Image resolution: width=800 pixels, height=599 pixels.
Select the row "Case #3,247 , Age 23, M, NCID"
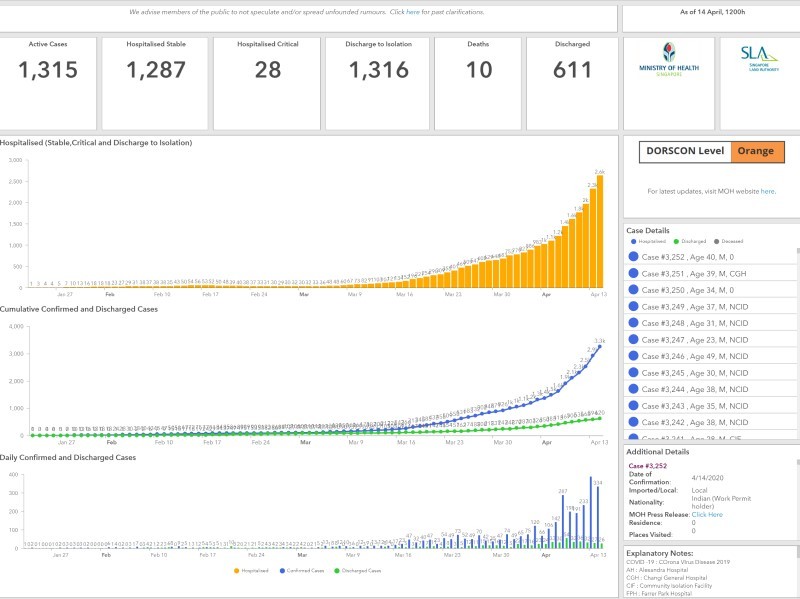coord(710,339)
